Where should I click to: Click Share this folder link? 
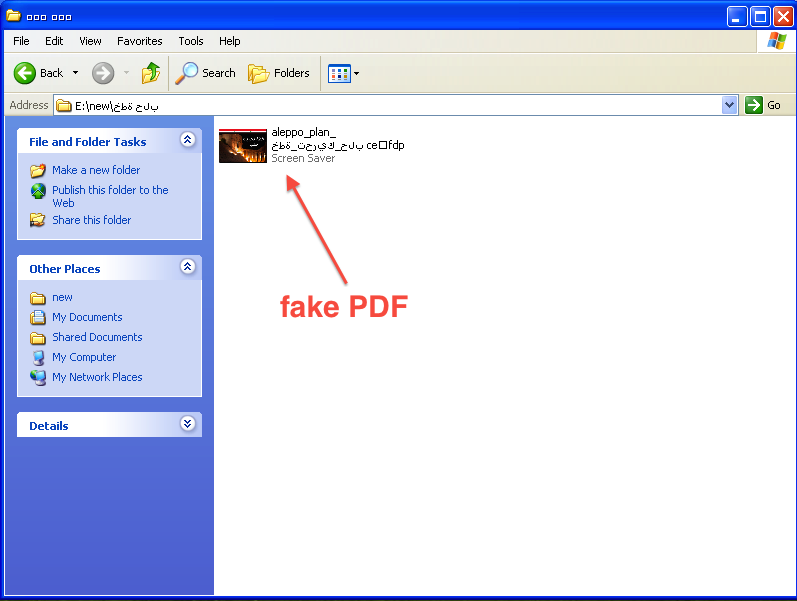tap(91, 220)
